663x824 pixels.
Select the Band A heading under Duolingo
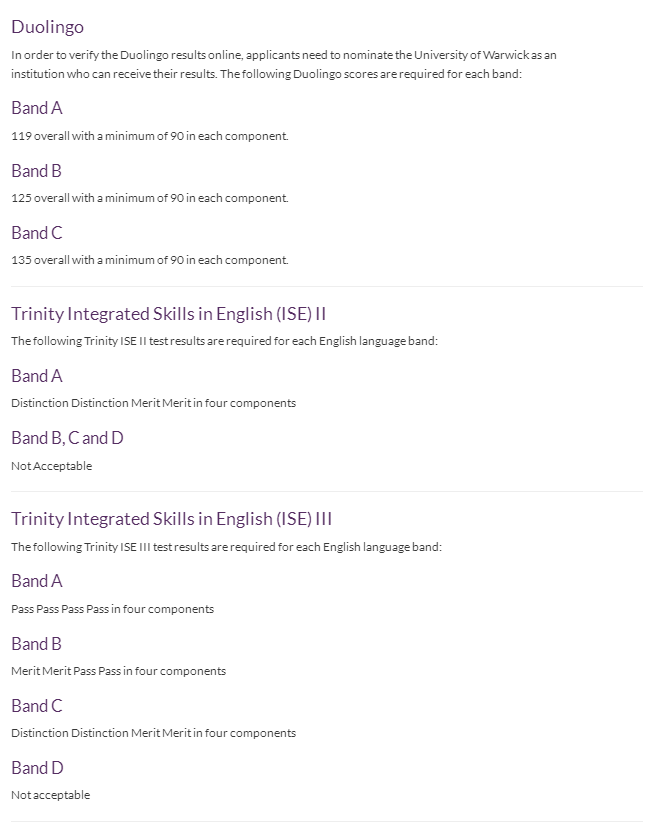[37, 108]
